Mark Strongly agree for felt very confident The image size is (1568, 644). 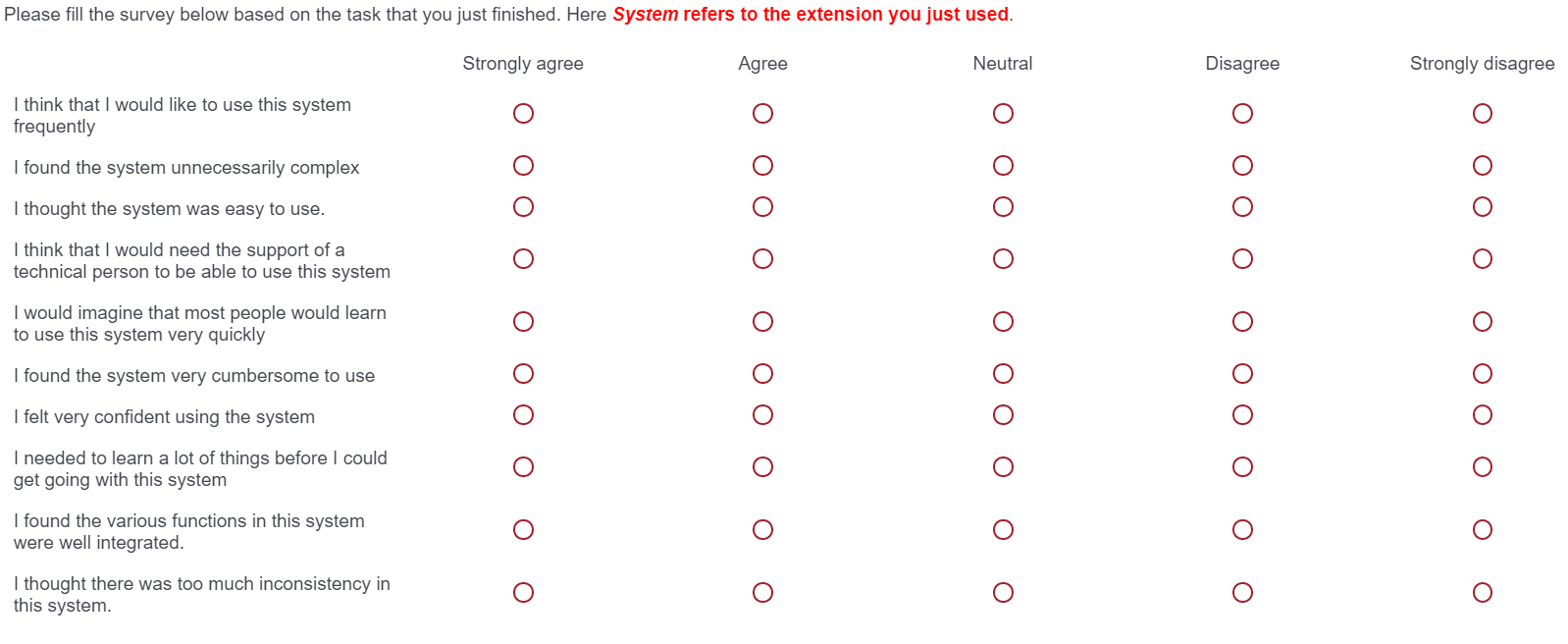(523, 415)
